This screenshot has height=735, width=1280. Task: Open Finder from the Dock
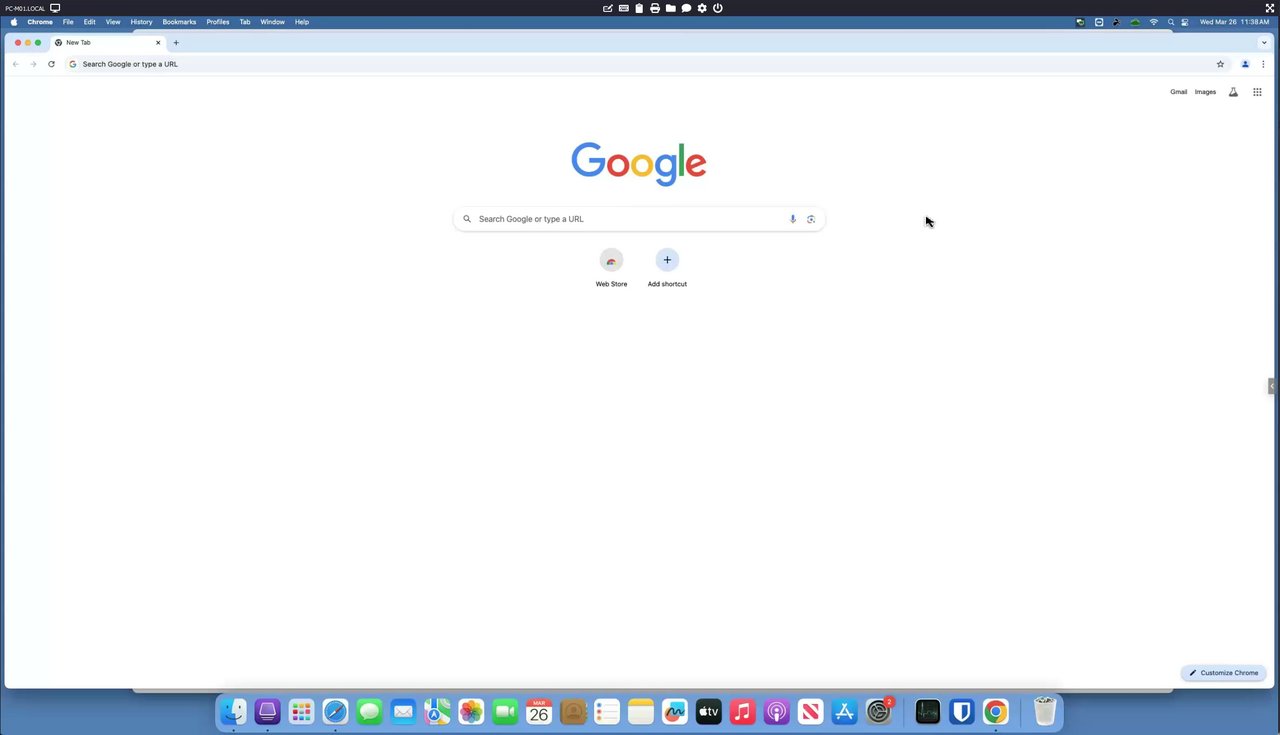[233, 712]
